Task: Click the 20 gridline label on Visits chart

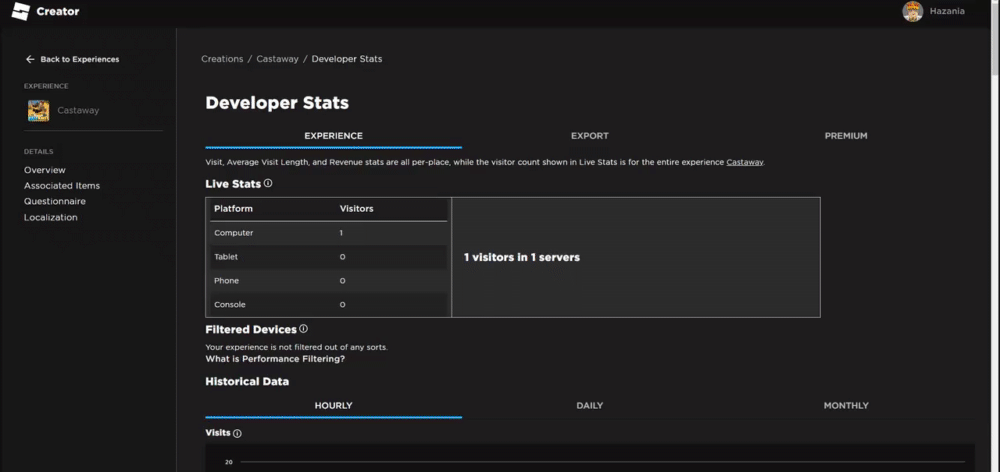Action: coord(228,462)
